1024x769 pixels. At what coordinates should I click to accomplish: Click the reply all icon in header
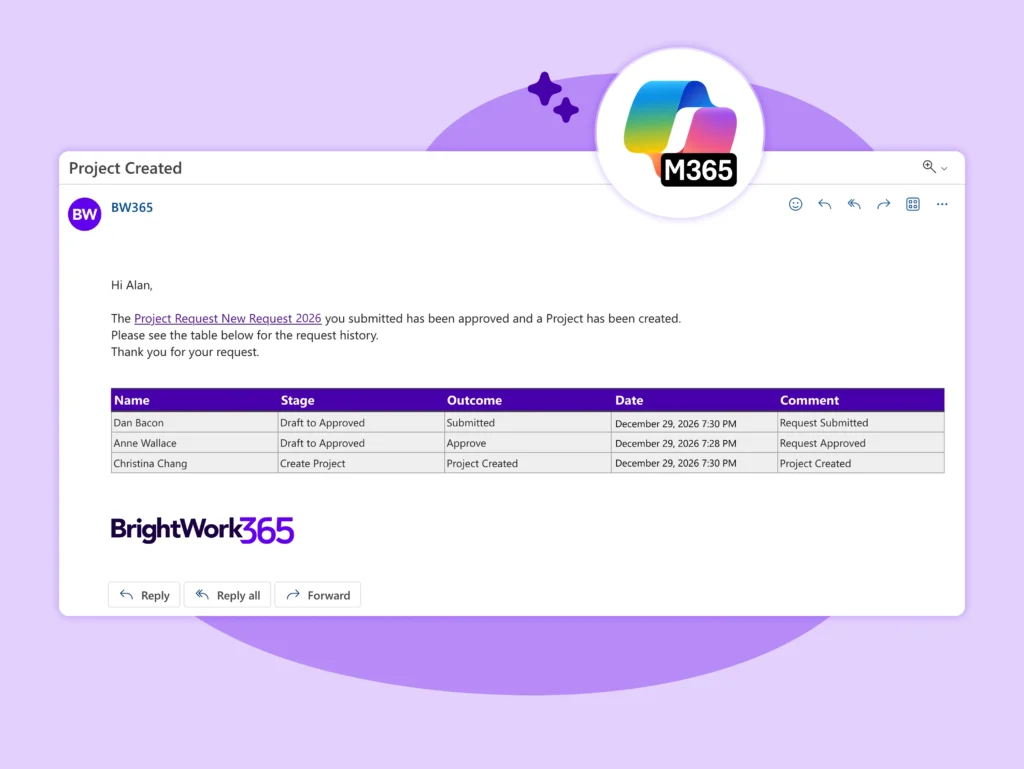click(854, 204)
